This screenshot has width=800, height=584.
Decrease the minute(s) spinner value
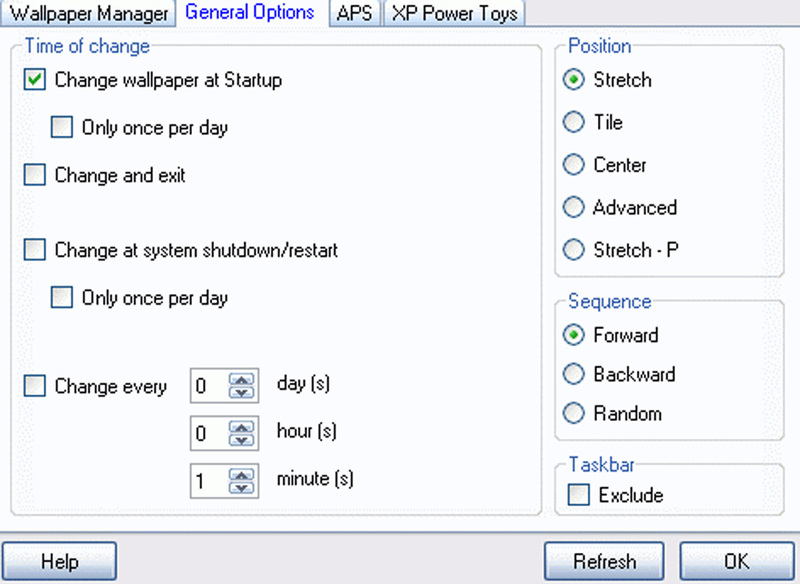(x=241, y=488)
